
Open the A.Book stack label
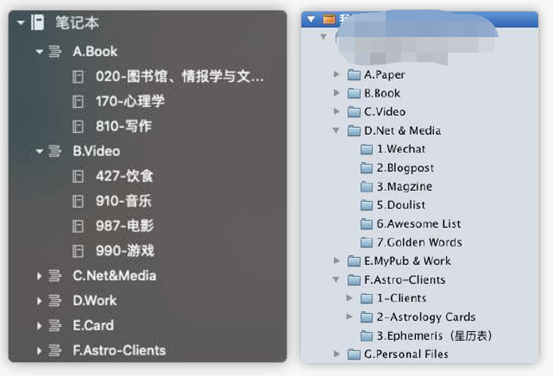[x=95, y=51]
